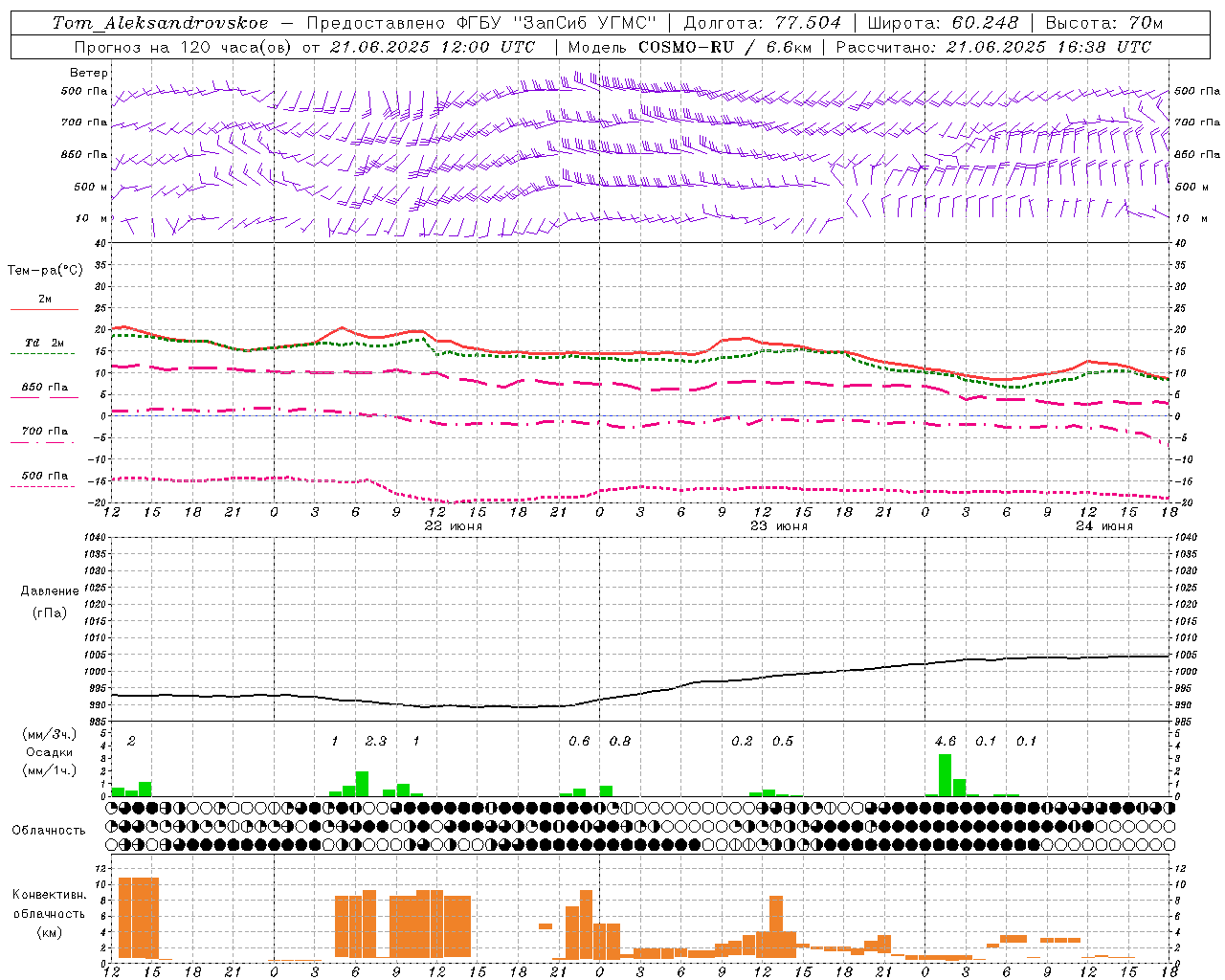Click the Высота: 70м elevation label
This screenshot has height=980, width=1225.
point(1103,23)
